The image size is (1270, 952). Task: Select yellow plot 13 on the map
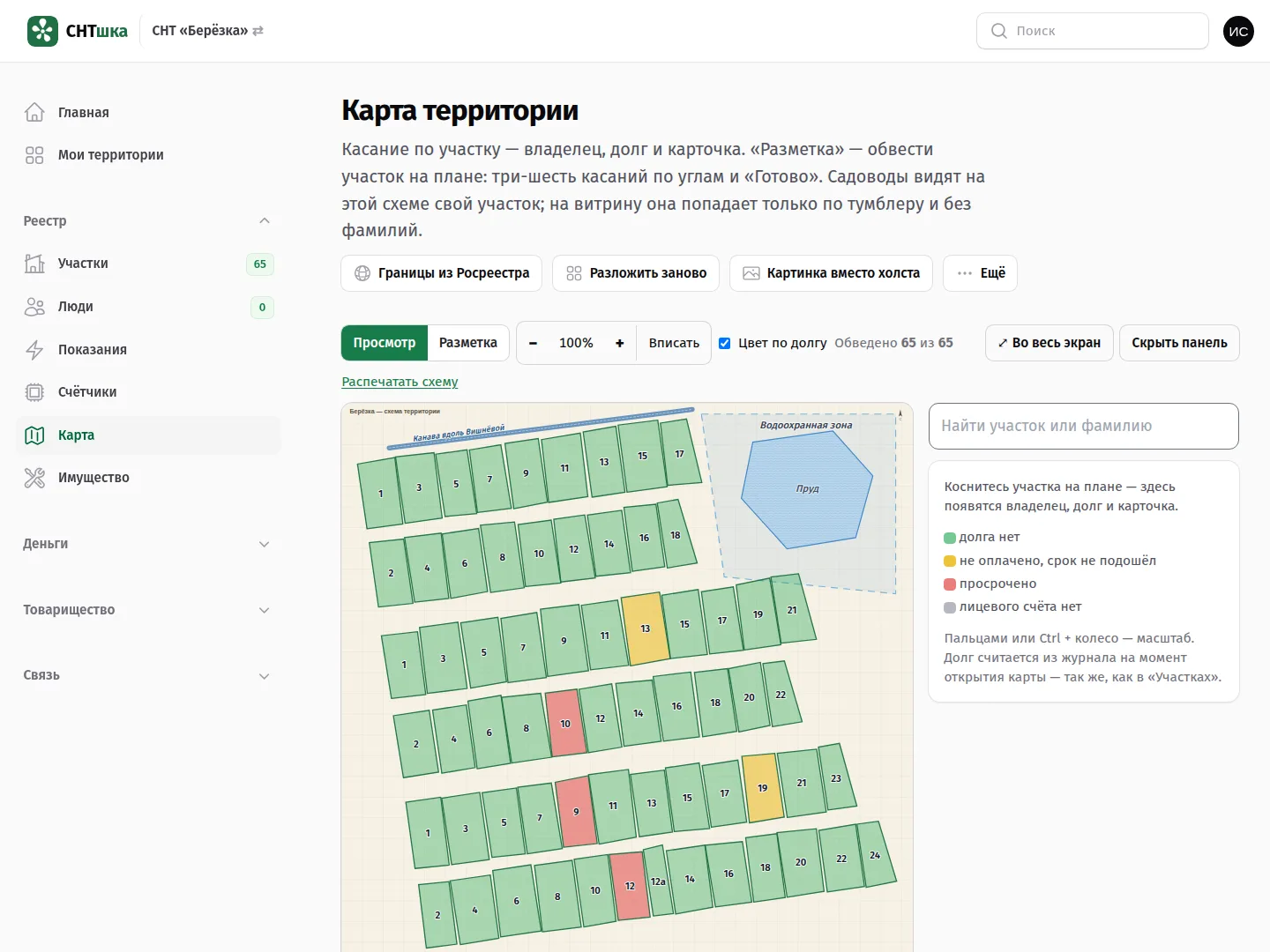point(646,628)
